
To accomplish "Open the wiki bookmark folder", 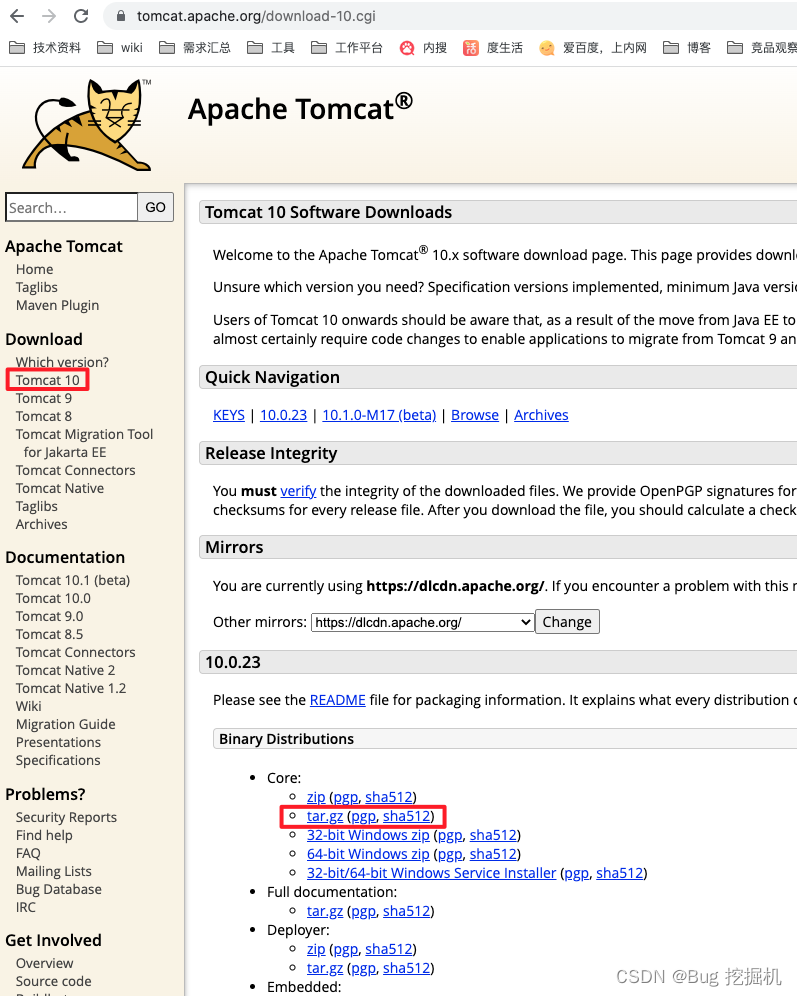I will tap(120, 48).
